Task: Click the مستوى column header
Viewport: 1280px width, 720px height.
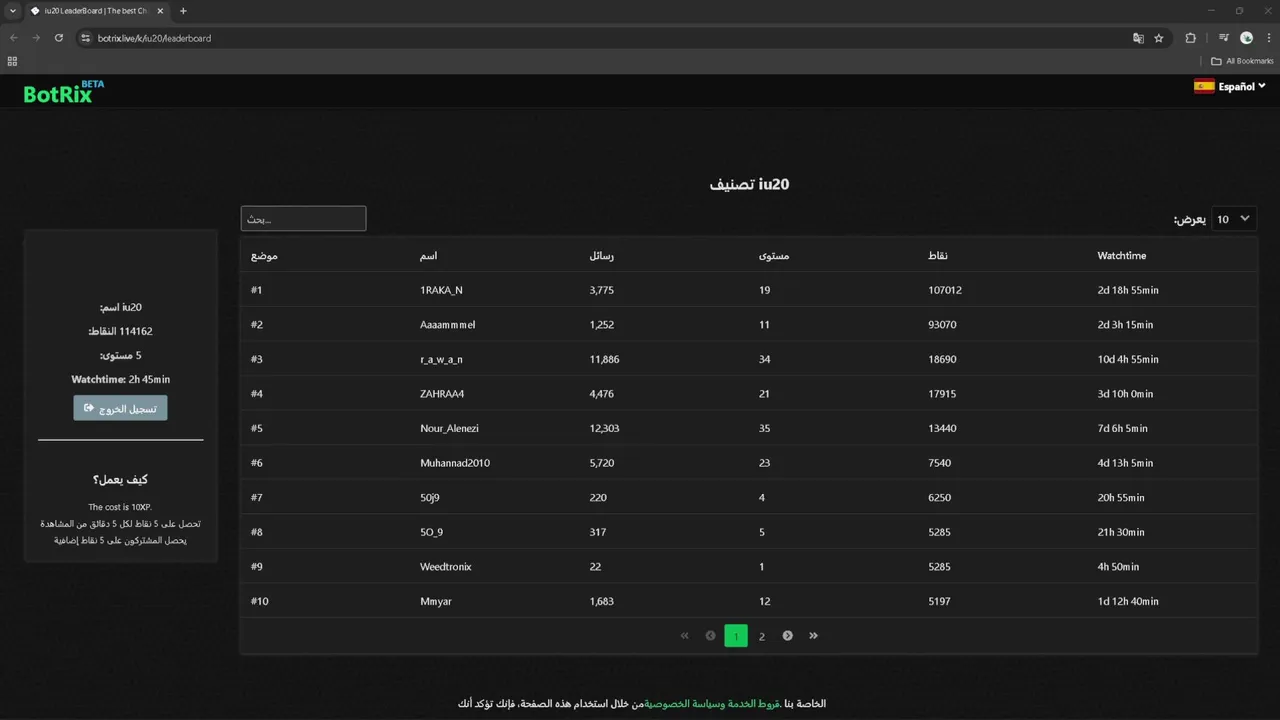Action: [x=774, y=256]
